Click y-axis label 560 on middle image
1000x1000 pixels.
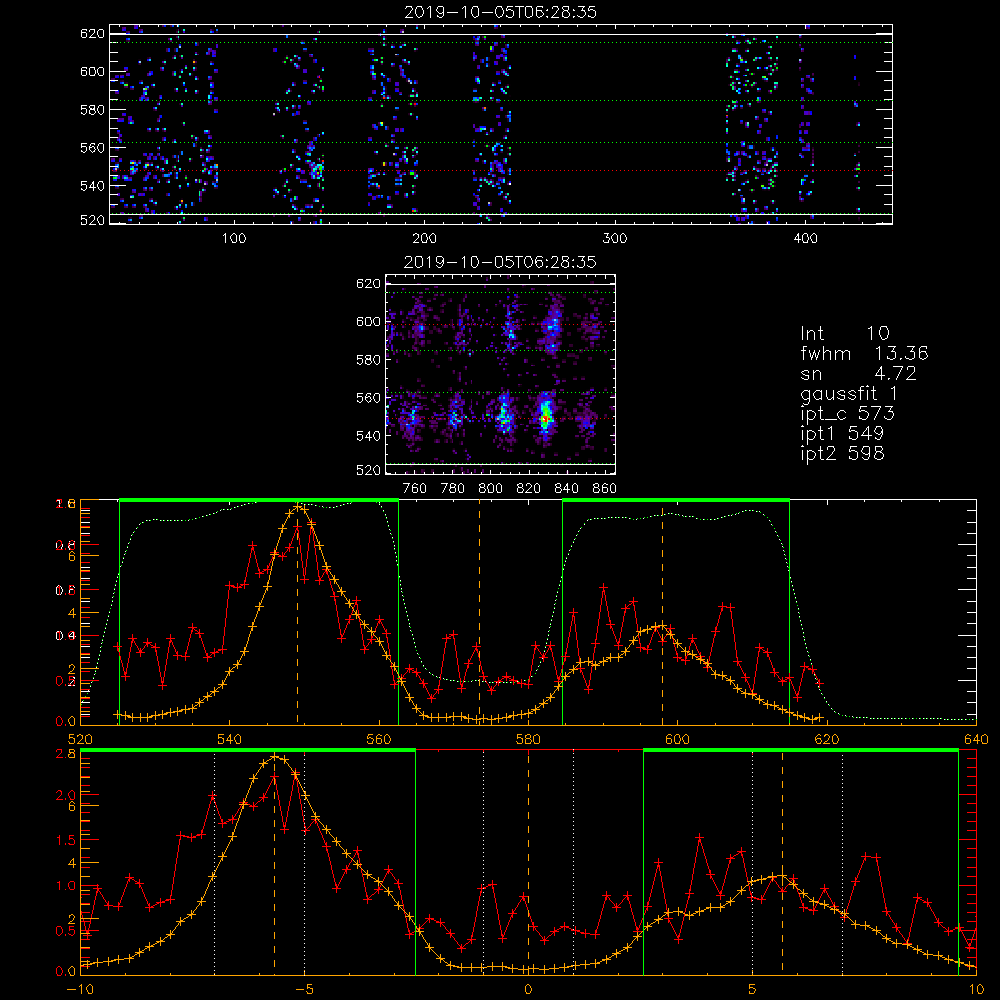368,398
